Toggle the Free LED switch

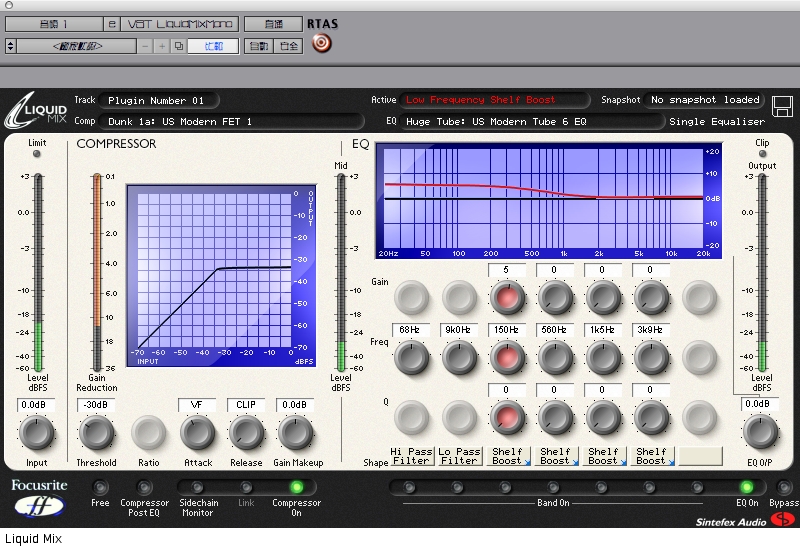(x=100, y=487)
